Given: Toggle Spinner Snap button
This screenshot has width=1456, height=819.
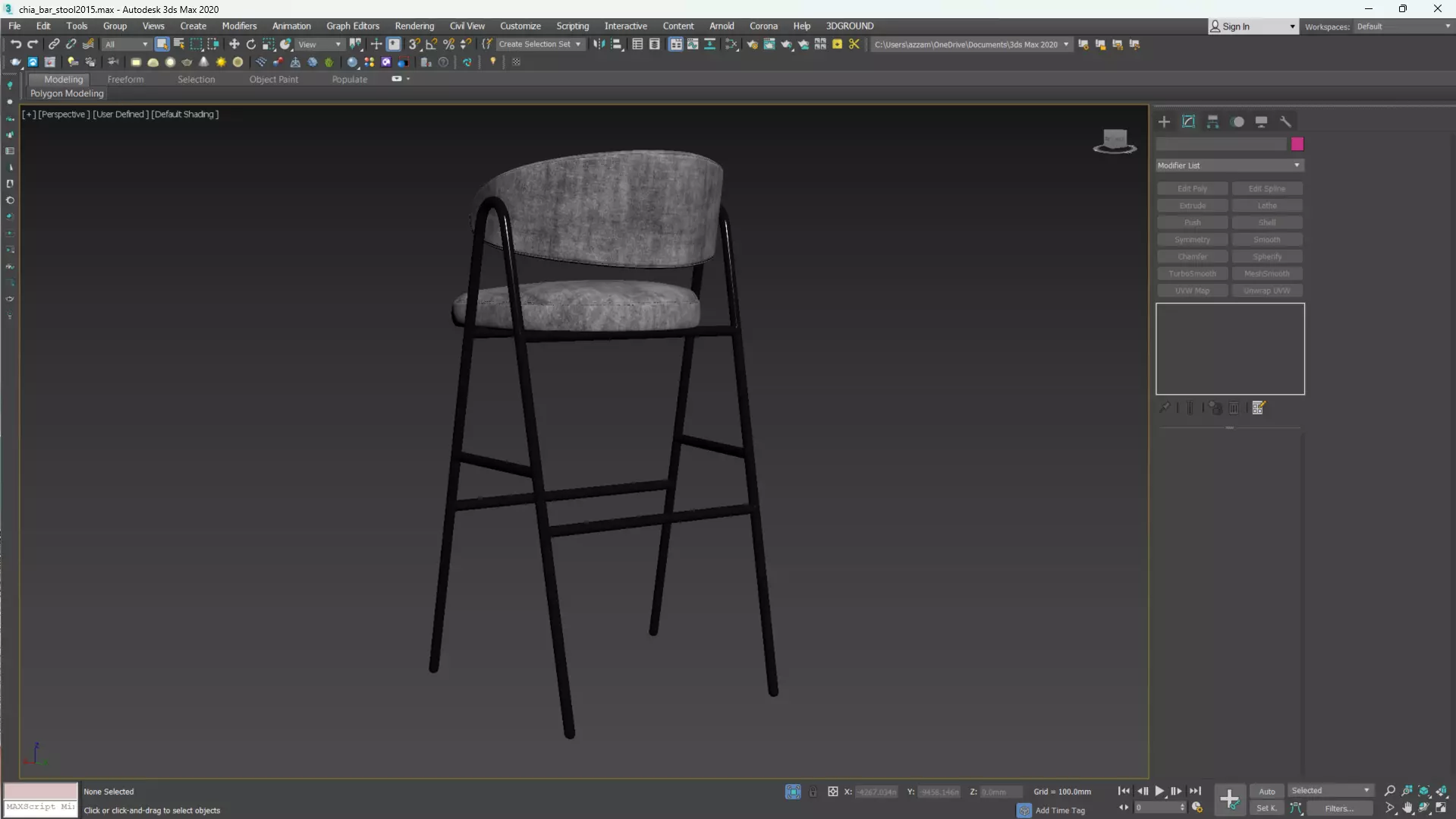Looking at the screenshot, I should click(466, 44).
